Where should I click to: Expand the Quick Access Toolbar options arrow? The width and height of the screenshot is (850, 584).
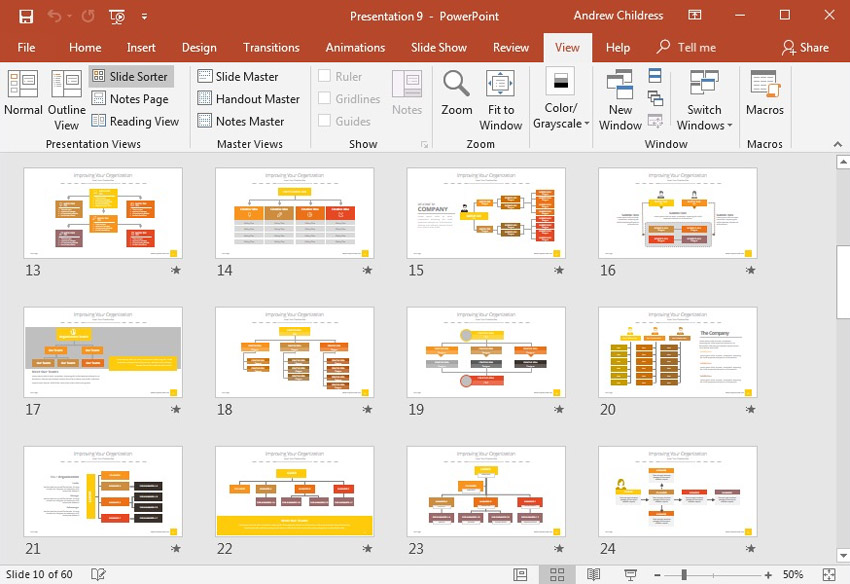(x=143, y=16)
